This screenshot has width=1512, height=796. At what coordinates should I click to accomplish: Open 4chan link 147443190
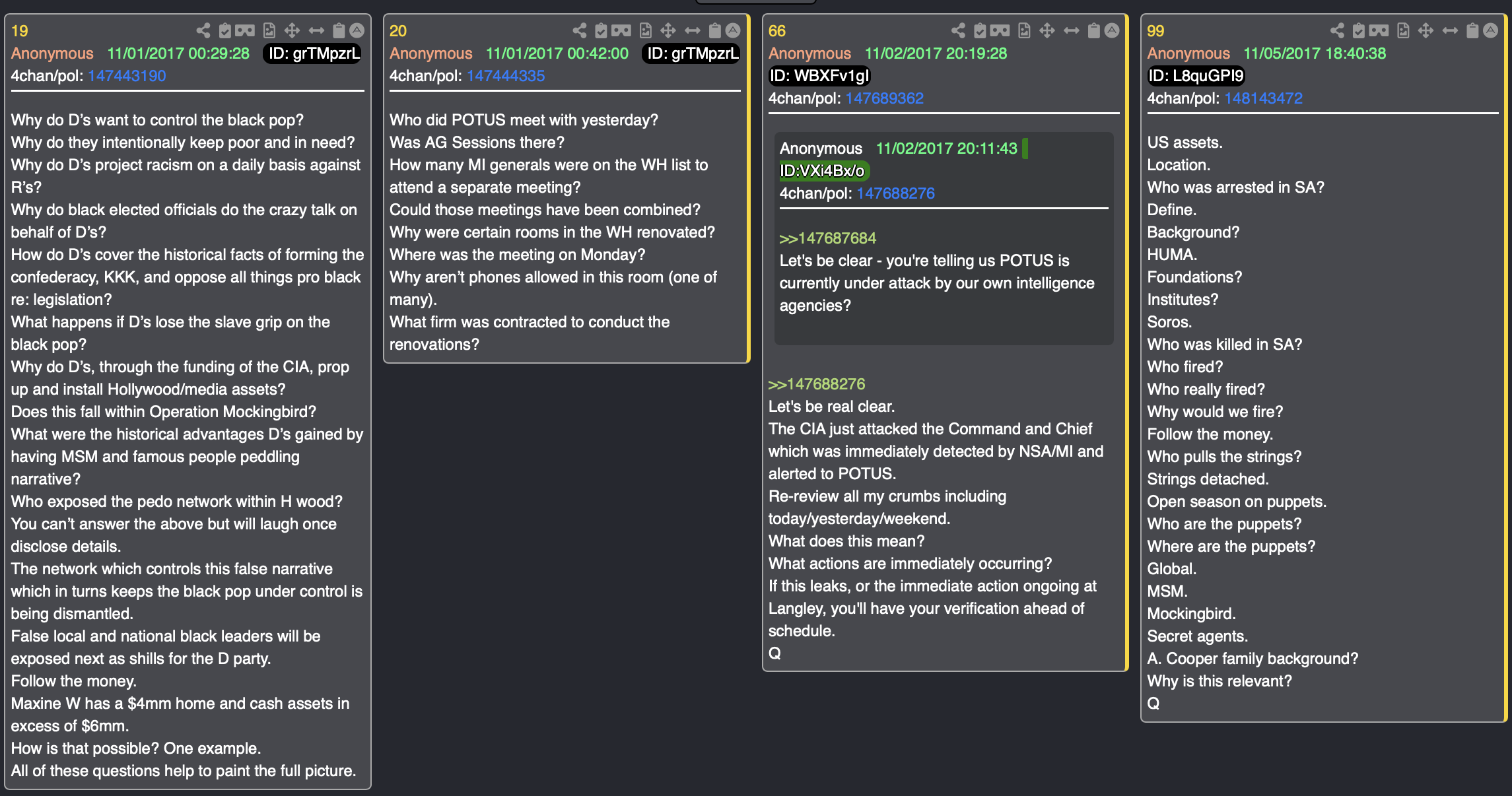(127, 76)
